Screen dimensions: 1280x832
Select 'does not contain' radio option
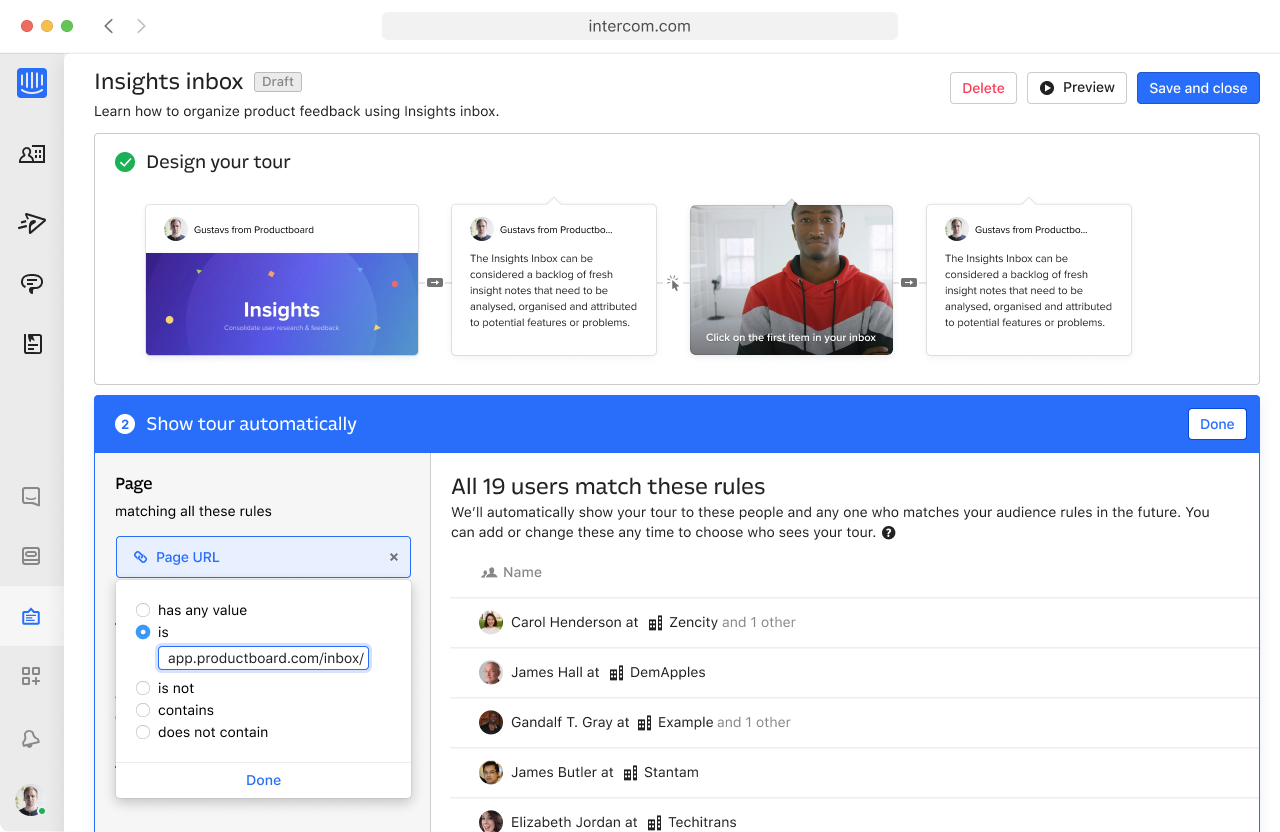click(143, 732)
